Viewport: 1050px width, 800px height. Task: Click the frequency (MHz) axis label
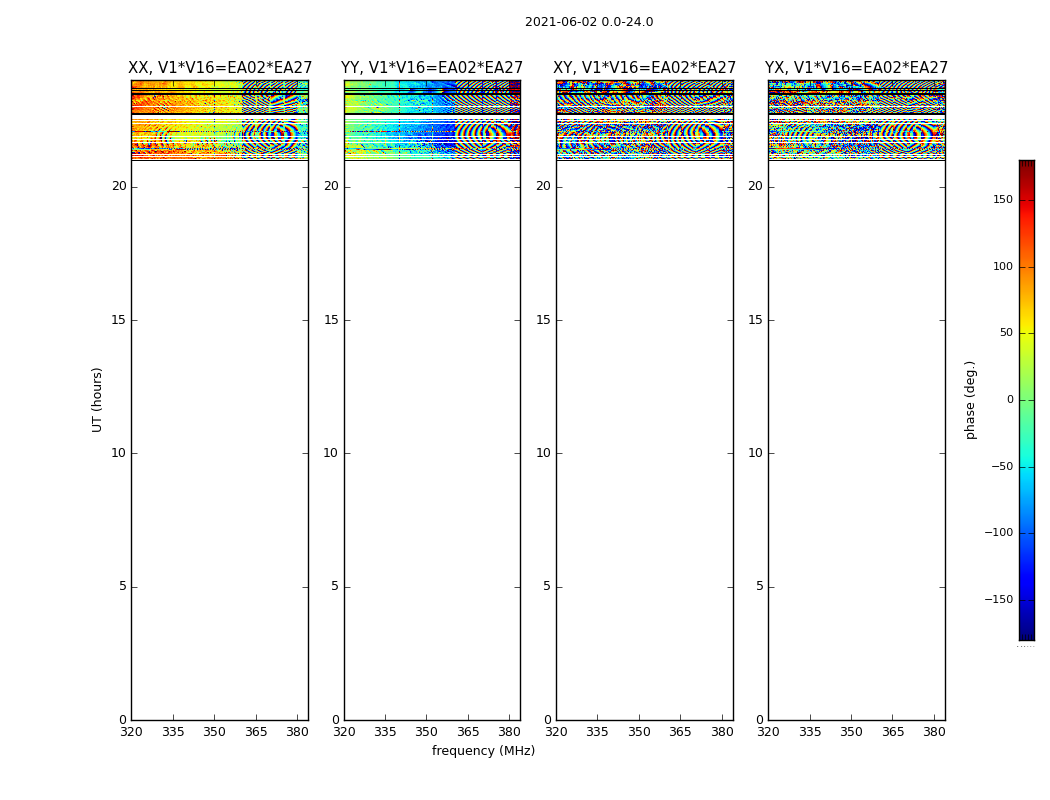click(483, 751)
